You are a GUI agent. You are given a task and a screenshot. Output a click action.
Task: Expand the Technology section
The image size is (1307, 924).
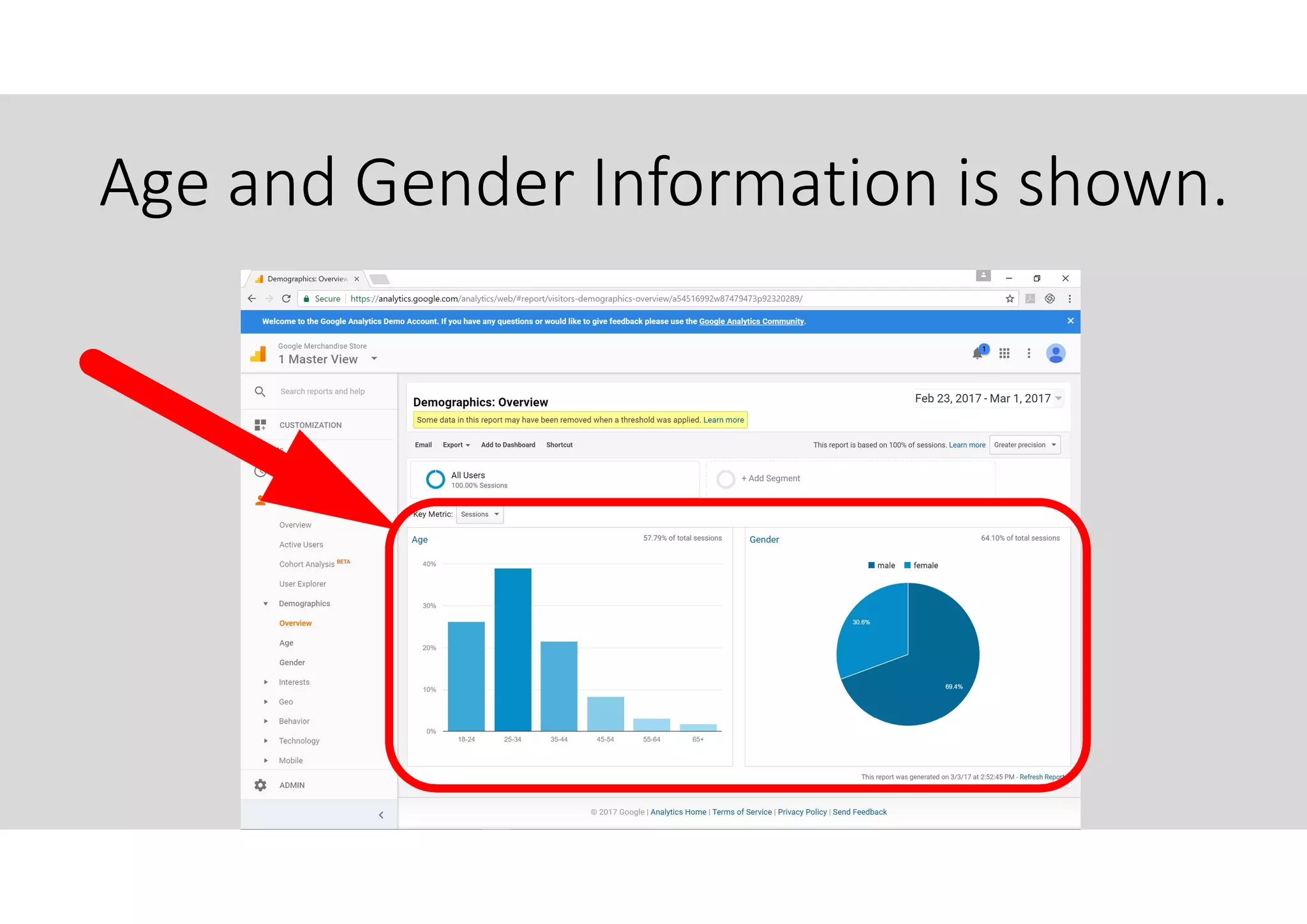pyautogui.click(x=265, y=741)
